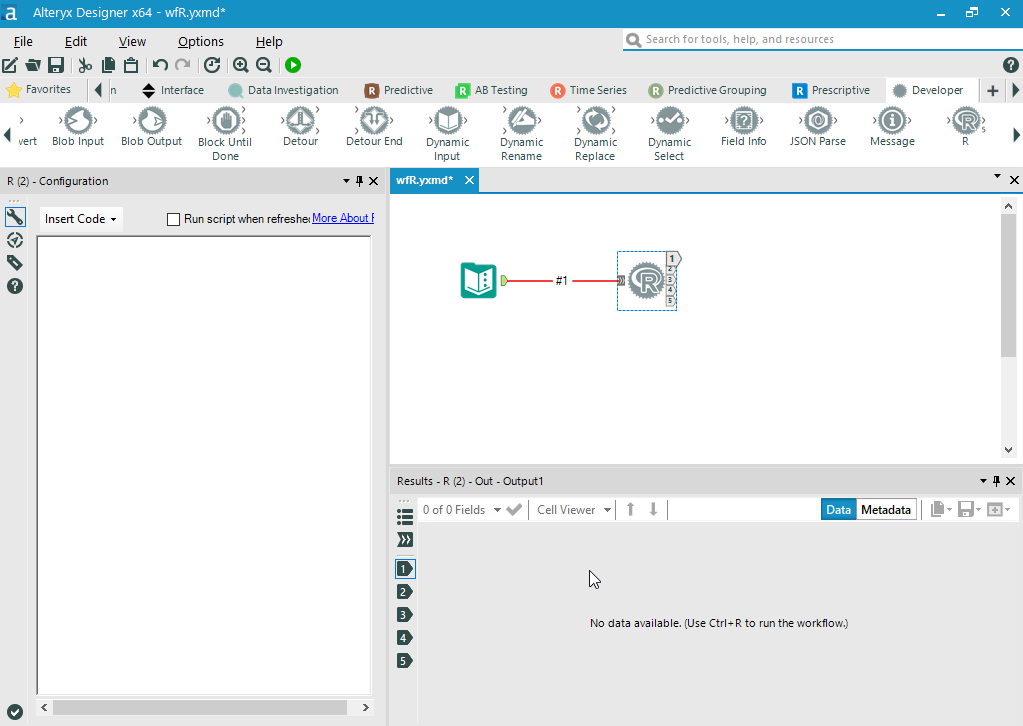
Task: Select the Detour End tool
Action: coord(374,128)
